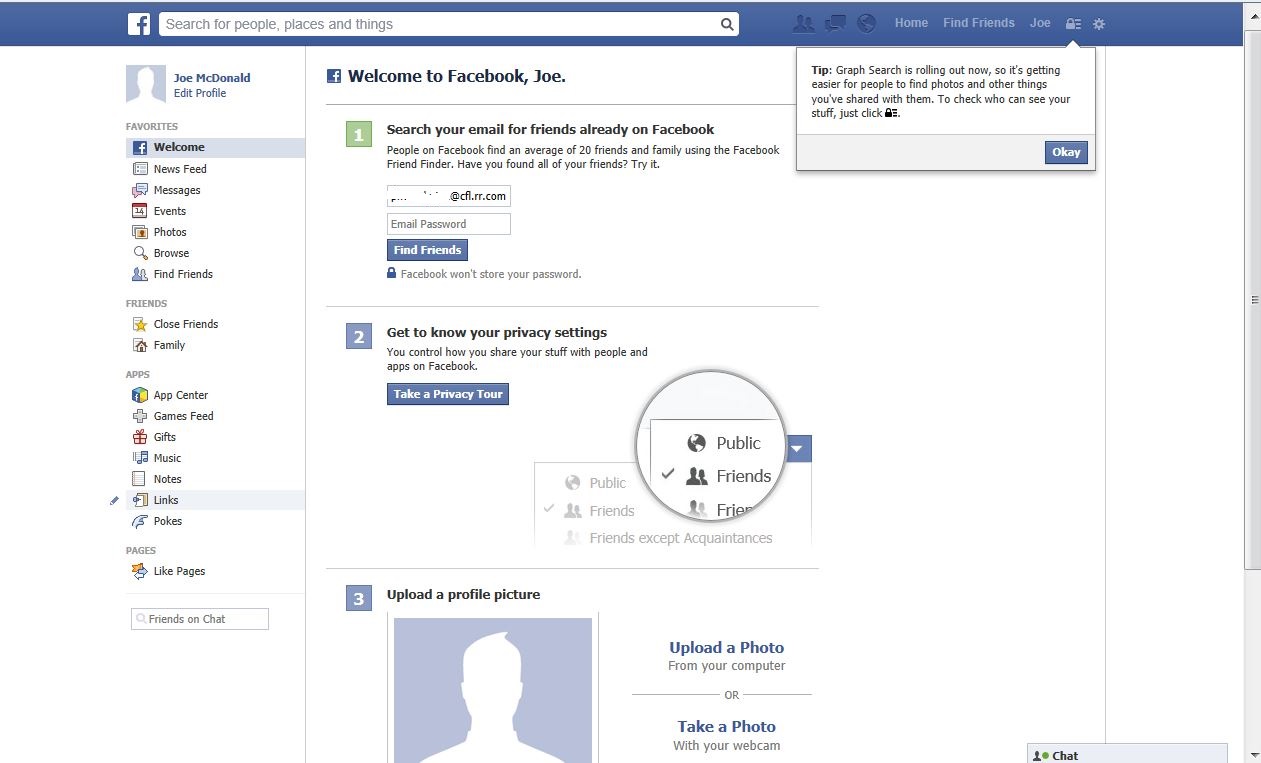Screen dimensions: 1261x763
Task: Click the Family house icon
Action: coord(140,345)
